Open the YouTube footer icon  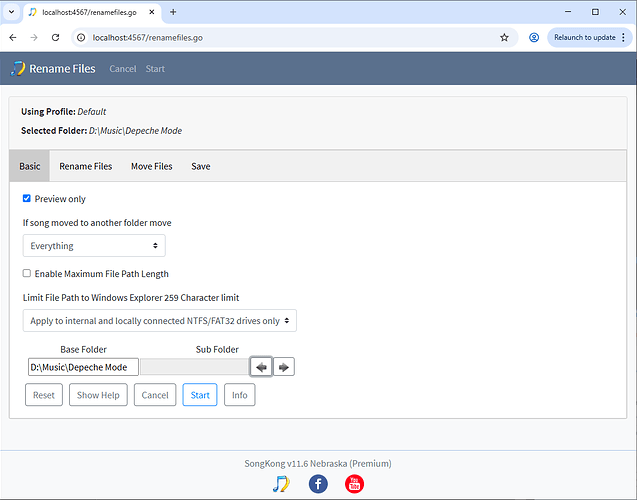(x=354, y=484)
